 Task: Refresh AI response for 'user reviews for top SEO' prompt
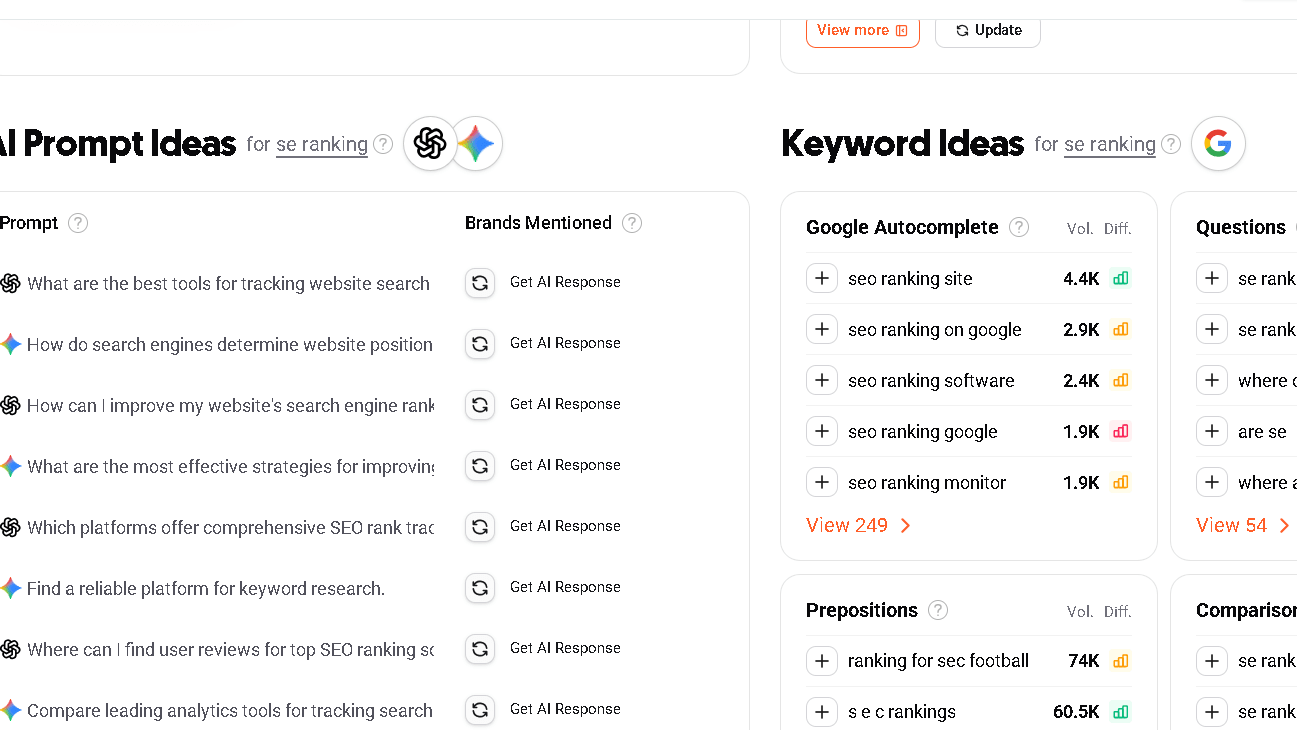click(x=480, y=649)
